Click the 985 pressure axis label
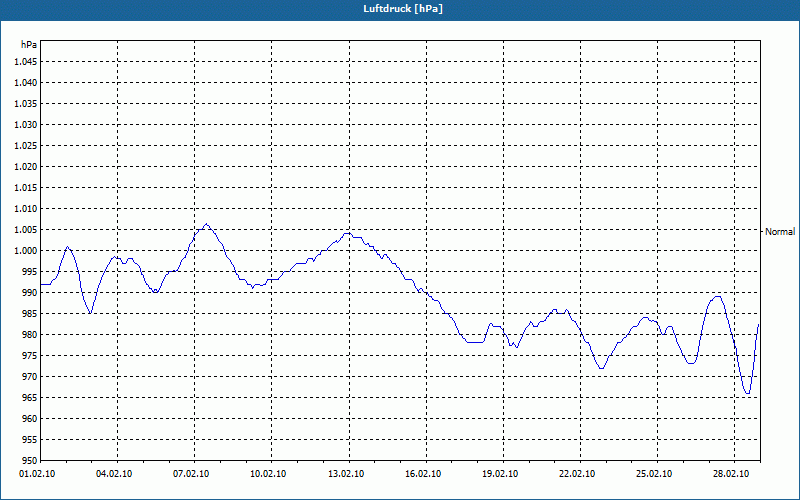The height and width of the screenshot is (500, 800). (x=30, y=314)
